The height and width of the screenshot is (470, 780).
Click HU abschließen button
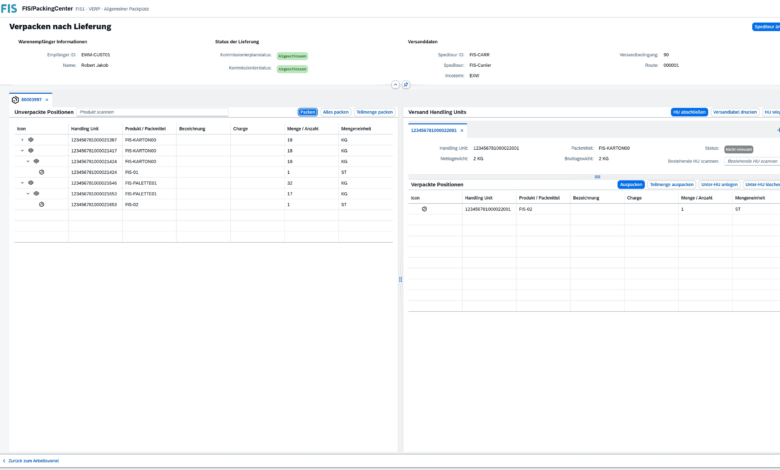pos(689,112)
